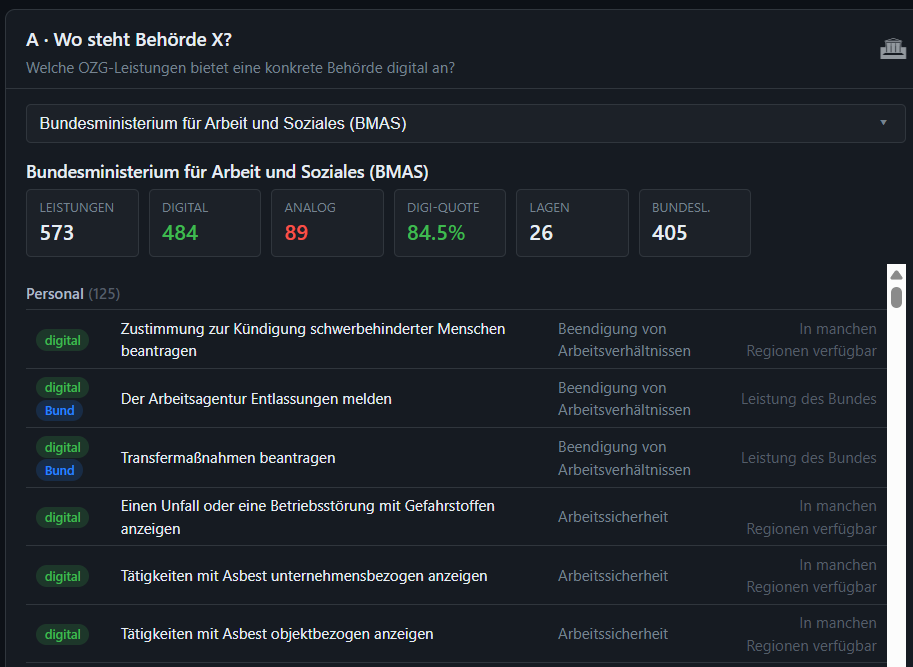Click the LAGEN 26 stat card
The image size is (913, 667).
572,223
